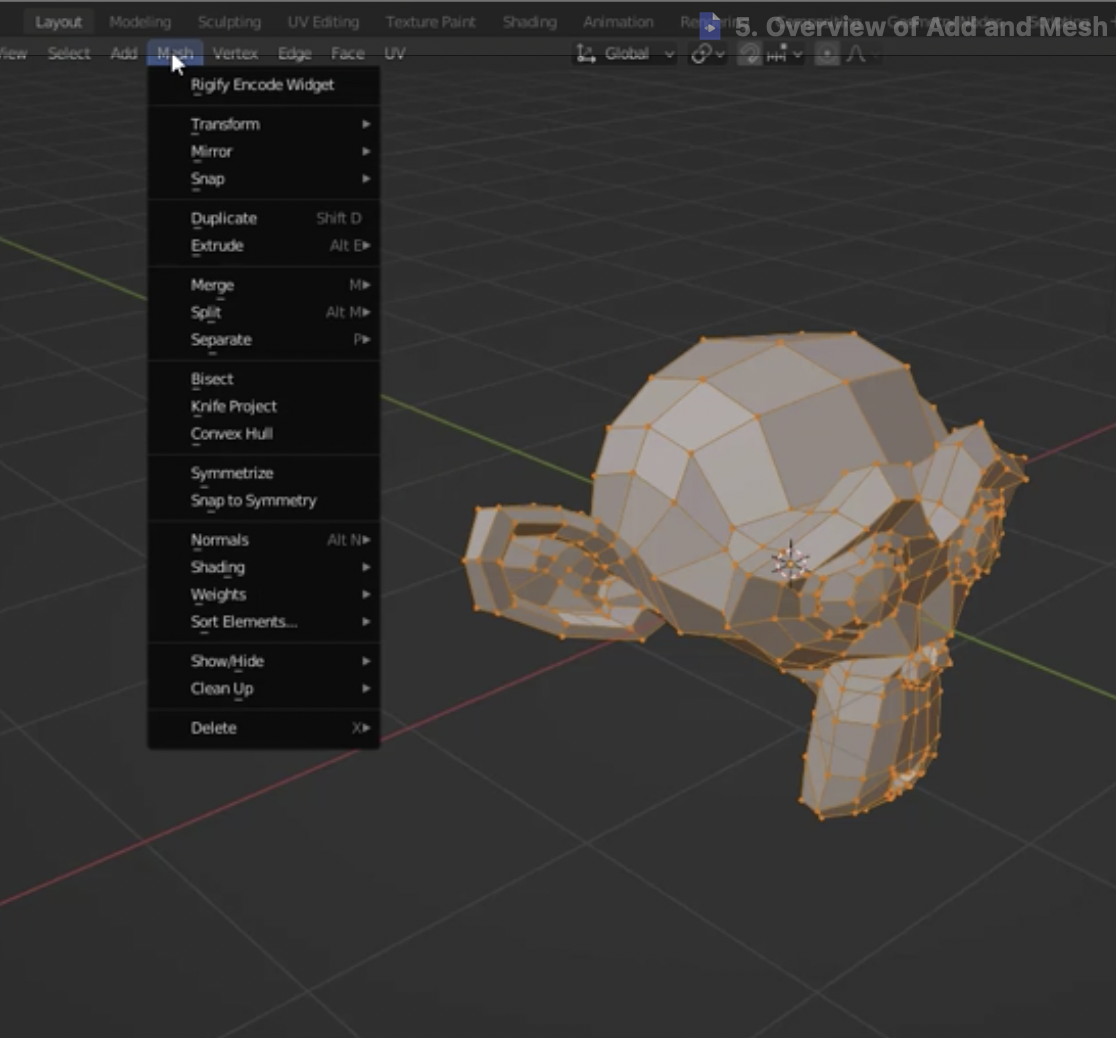Open the Pivot Point dropdown

(708, 53)
